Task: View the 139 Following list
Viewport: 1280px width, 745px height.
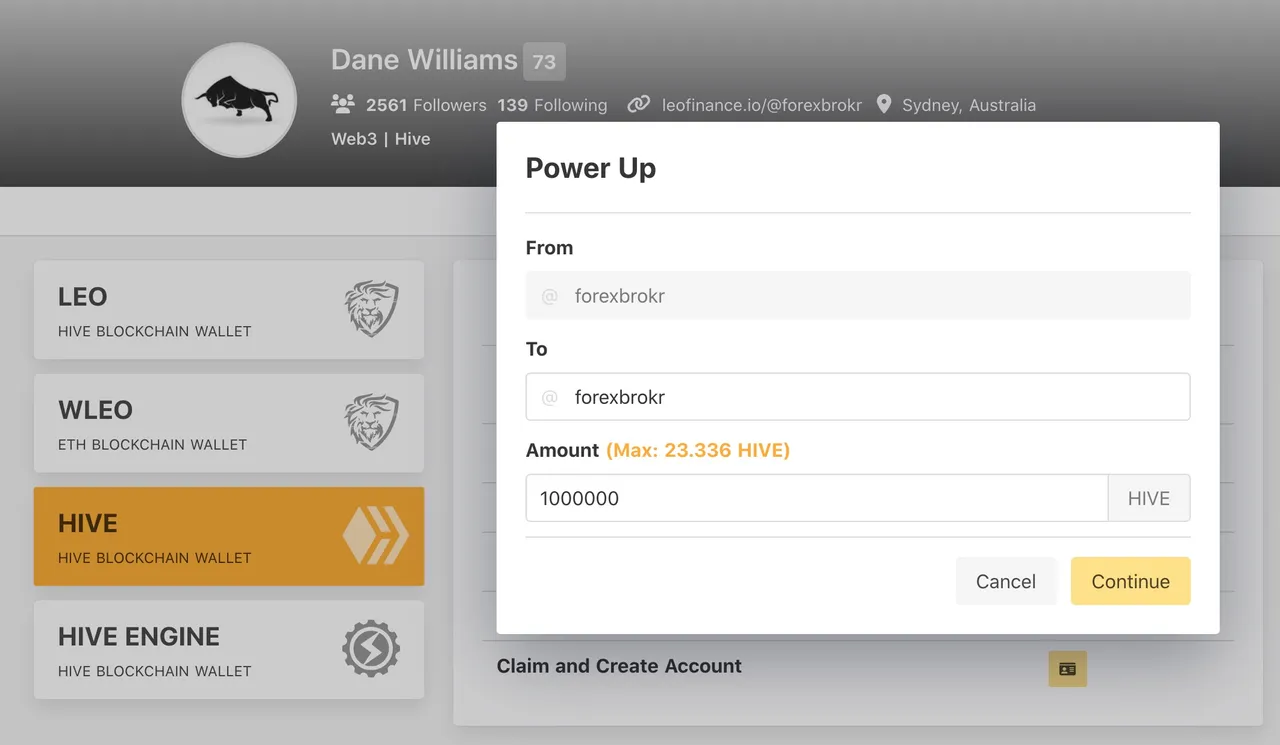Action: [x=552, y=105]
